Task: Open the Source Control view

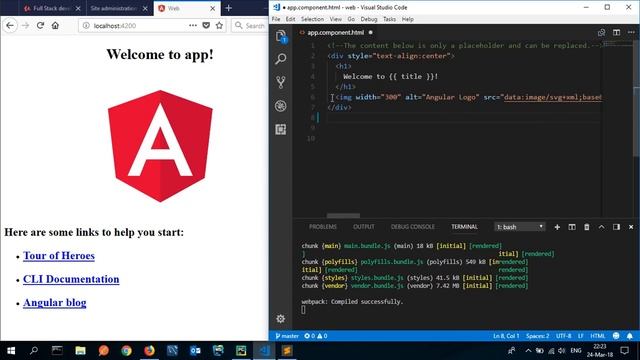Action: [281, 82]
